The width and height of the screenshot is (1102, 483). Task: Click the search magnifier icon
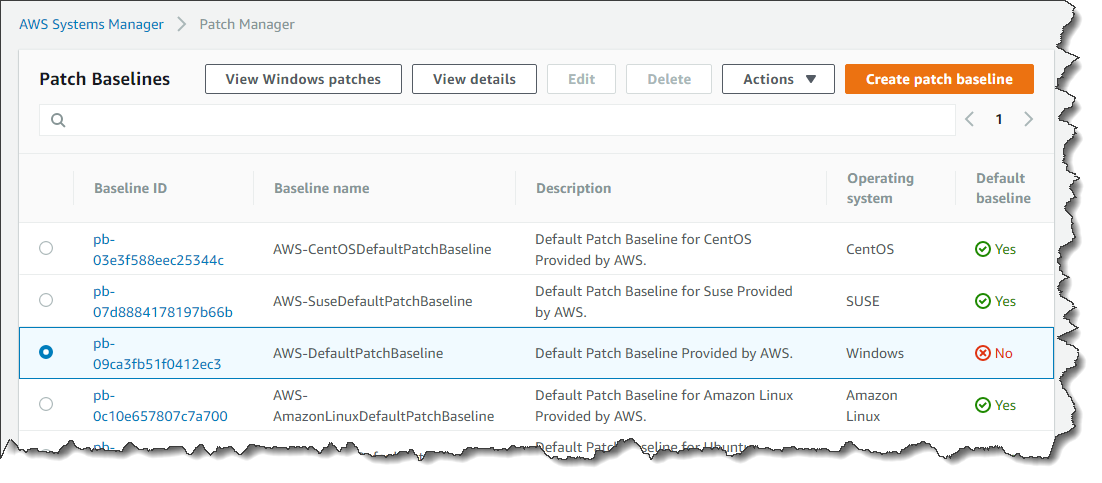[58, 120]
